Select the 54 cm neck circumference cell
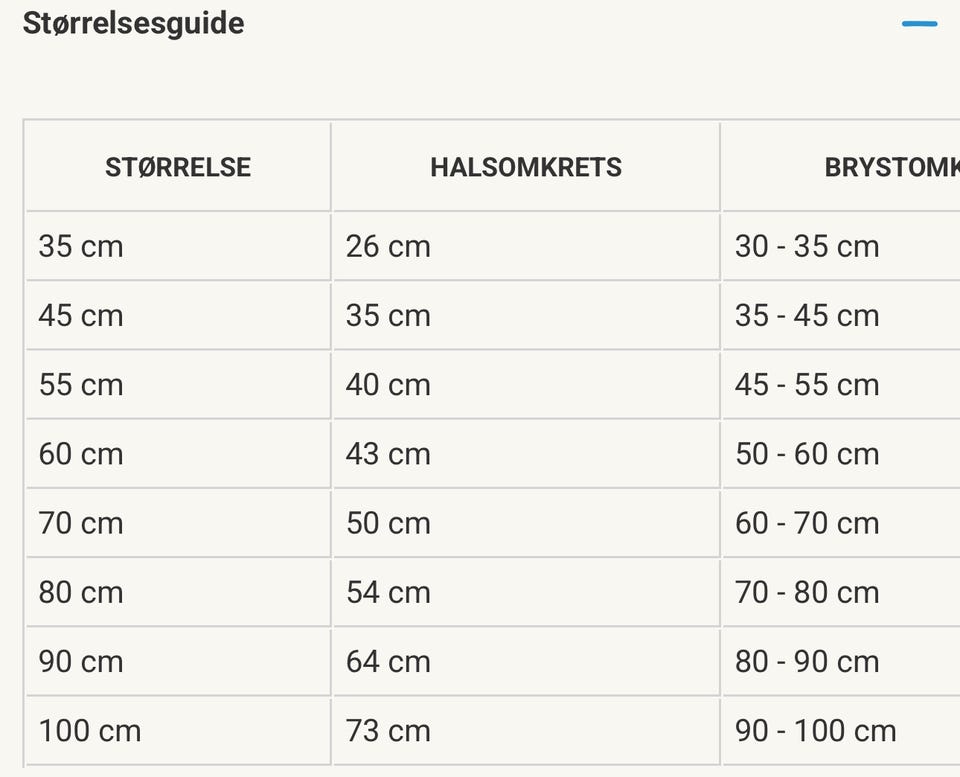 coord(388,592)
